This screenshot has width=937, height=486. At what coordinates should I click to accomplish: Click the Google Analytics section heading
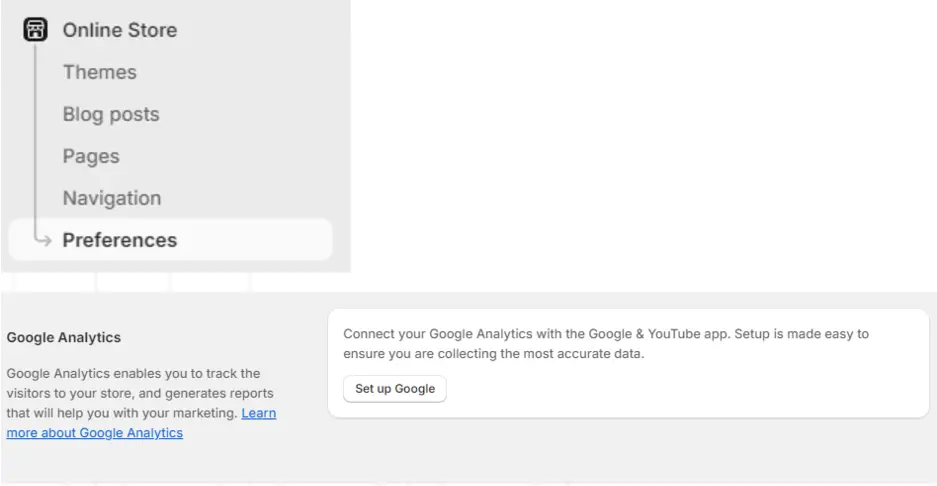coord(64,338)
